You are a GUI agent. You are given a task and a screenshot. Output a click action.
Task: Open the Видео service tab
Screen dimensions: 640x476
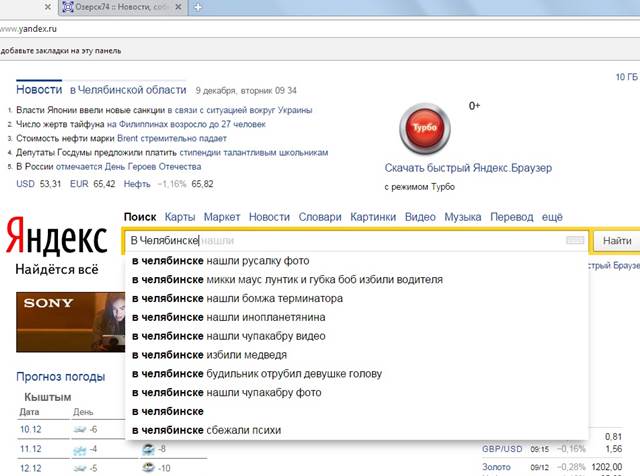(x=420, y=217)
